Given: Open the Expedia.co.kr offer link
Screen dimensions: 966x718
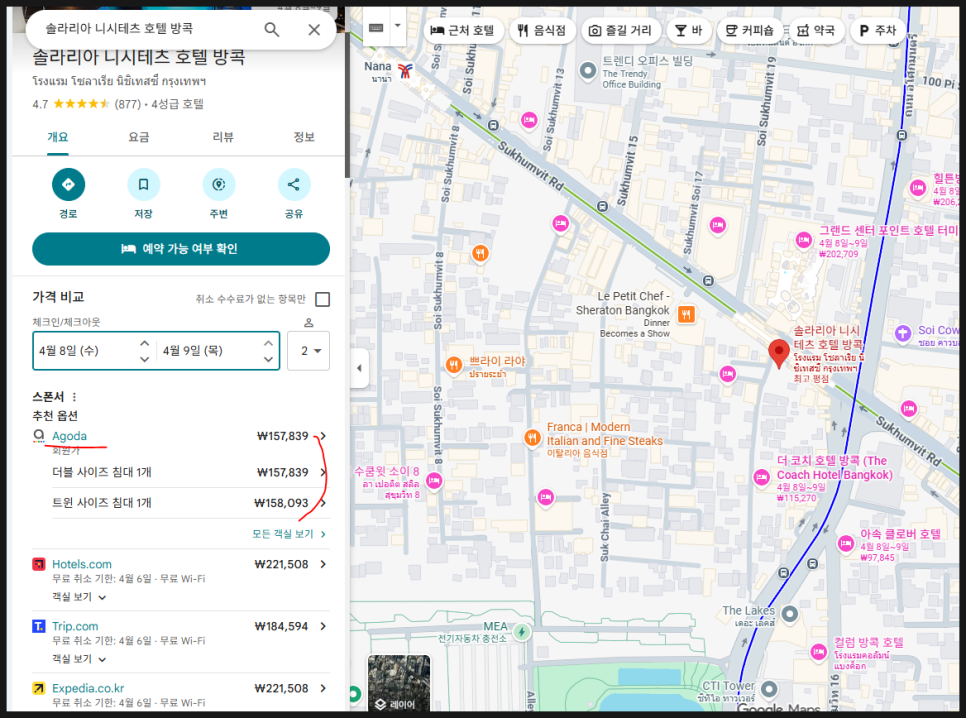Looking at the screenshot, I should [x=88, y=688].
